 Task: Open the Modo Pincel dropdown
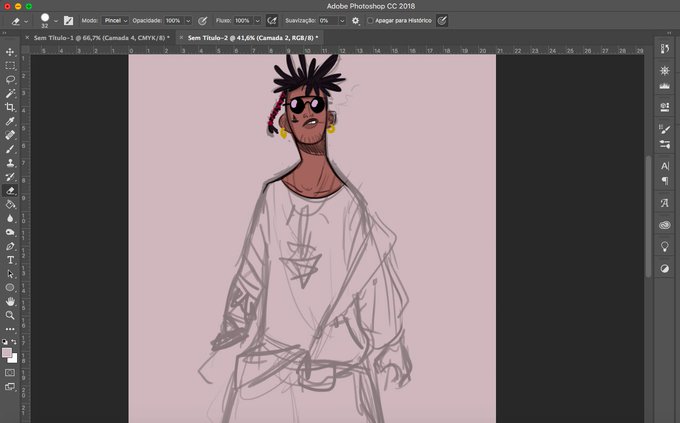click(115, 20)
